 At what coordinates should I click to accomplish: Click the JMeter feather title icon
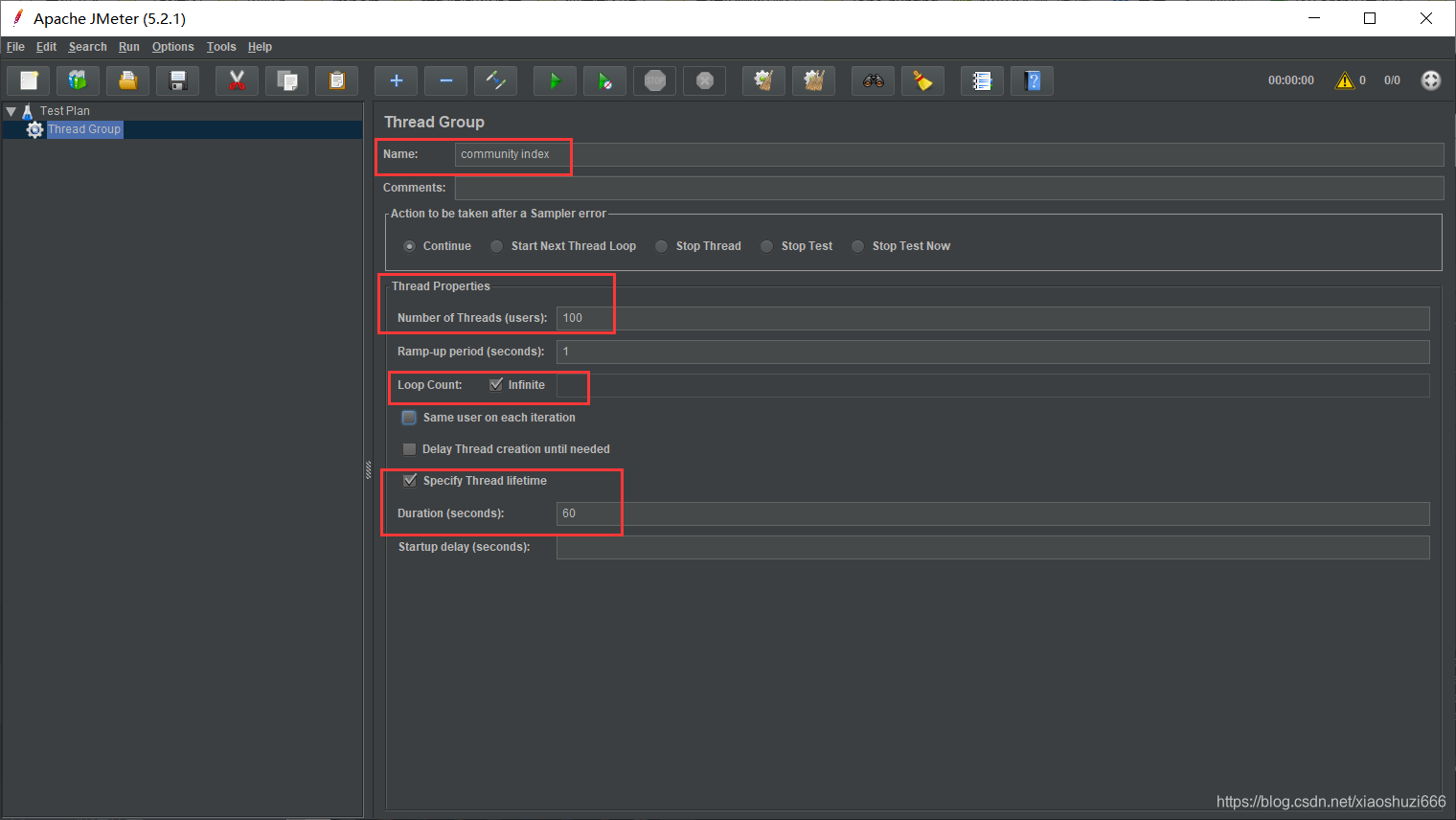17,17
